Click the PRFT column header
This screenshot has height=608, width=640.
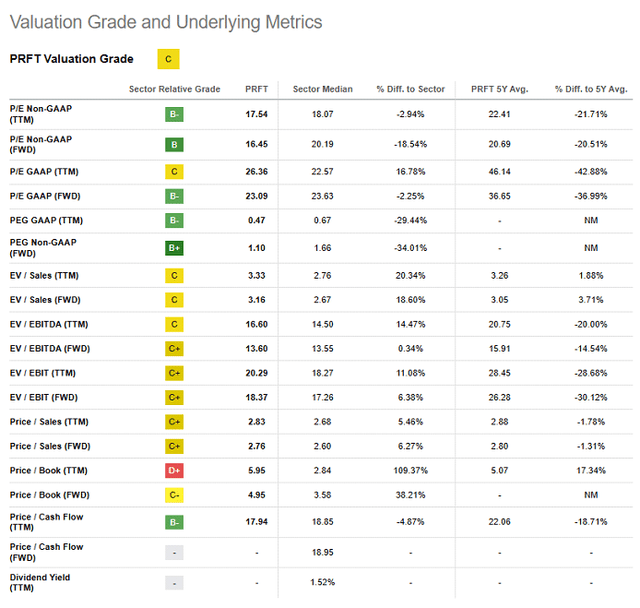[257, 89]
